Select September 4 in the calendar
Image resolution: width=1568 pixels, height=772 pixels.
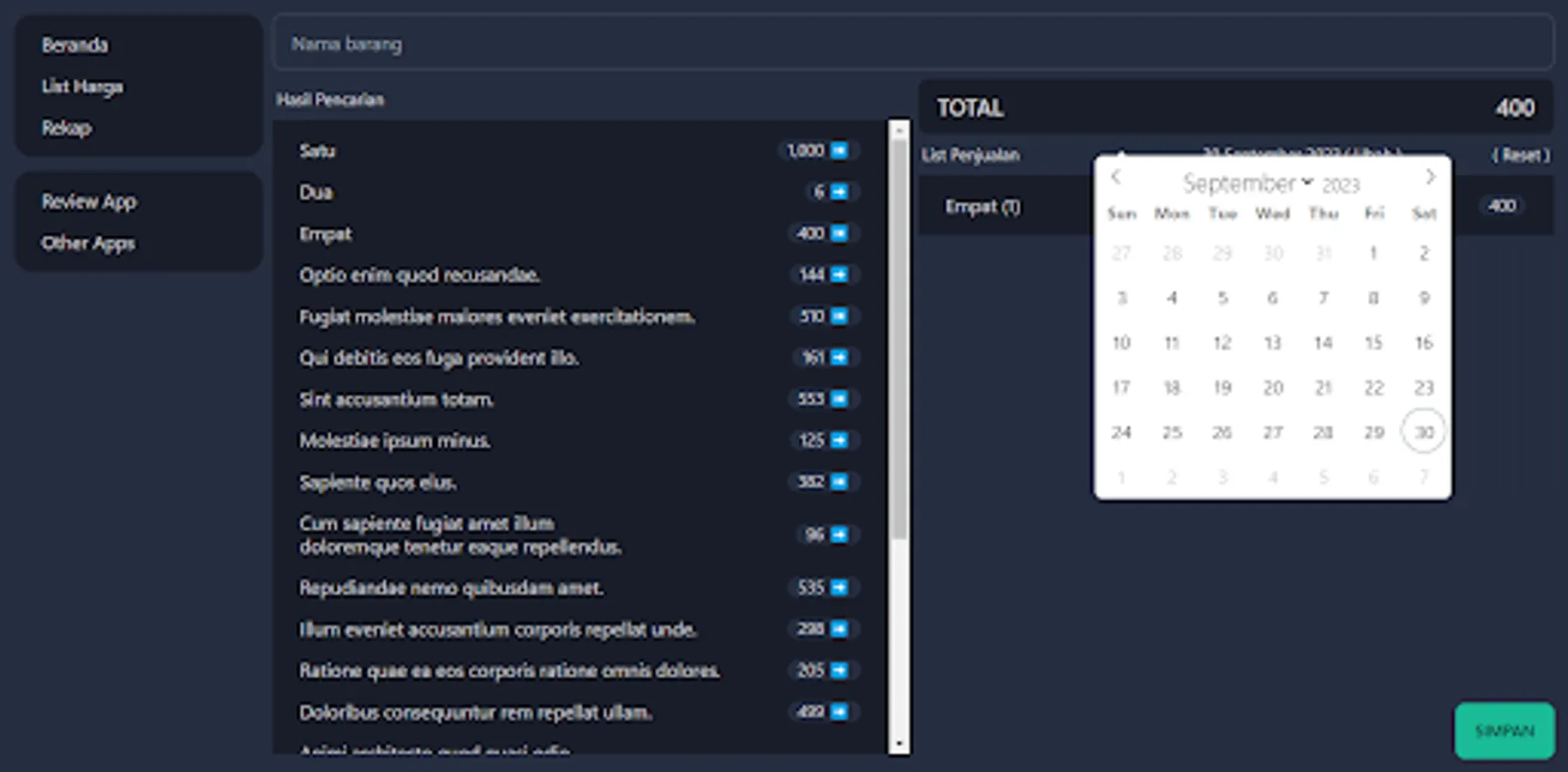click(1172, 299)
